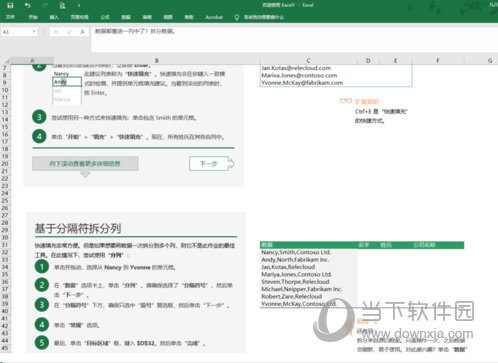Switch to the 页面布局 (Page Layout) ribbon tab
Screen dimensions: 498x363
pos(79,17)
